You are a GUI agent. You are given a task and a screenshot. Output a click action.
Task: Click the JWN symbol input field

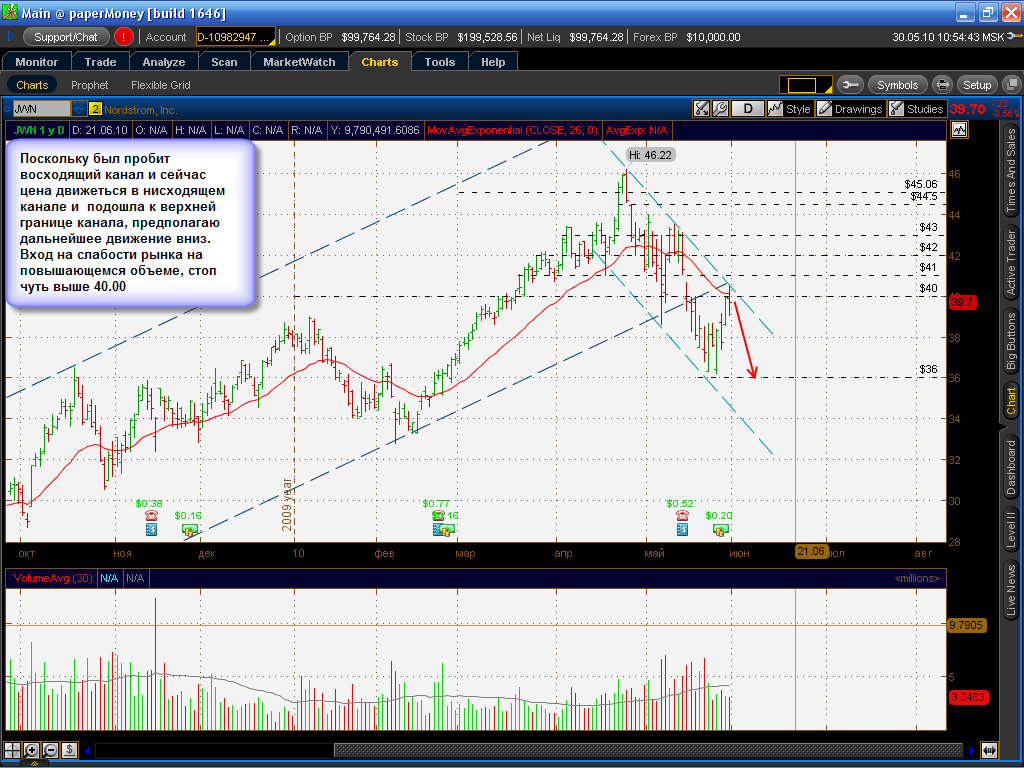pos(41,109)
